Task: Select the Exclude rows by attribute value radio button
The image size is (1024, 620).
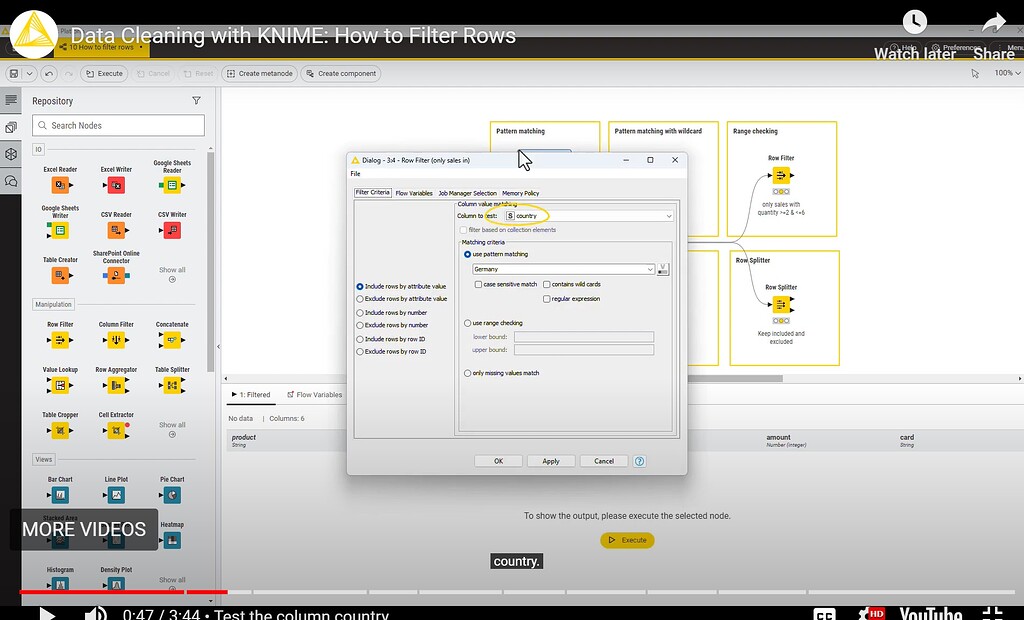Action: pos(360,298)
